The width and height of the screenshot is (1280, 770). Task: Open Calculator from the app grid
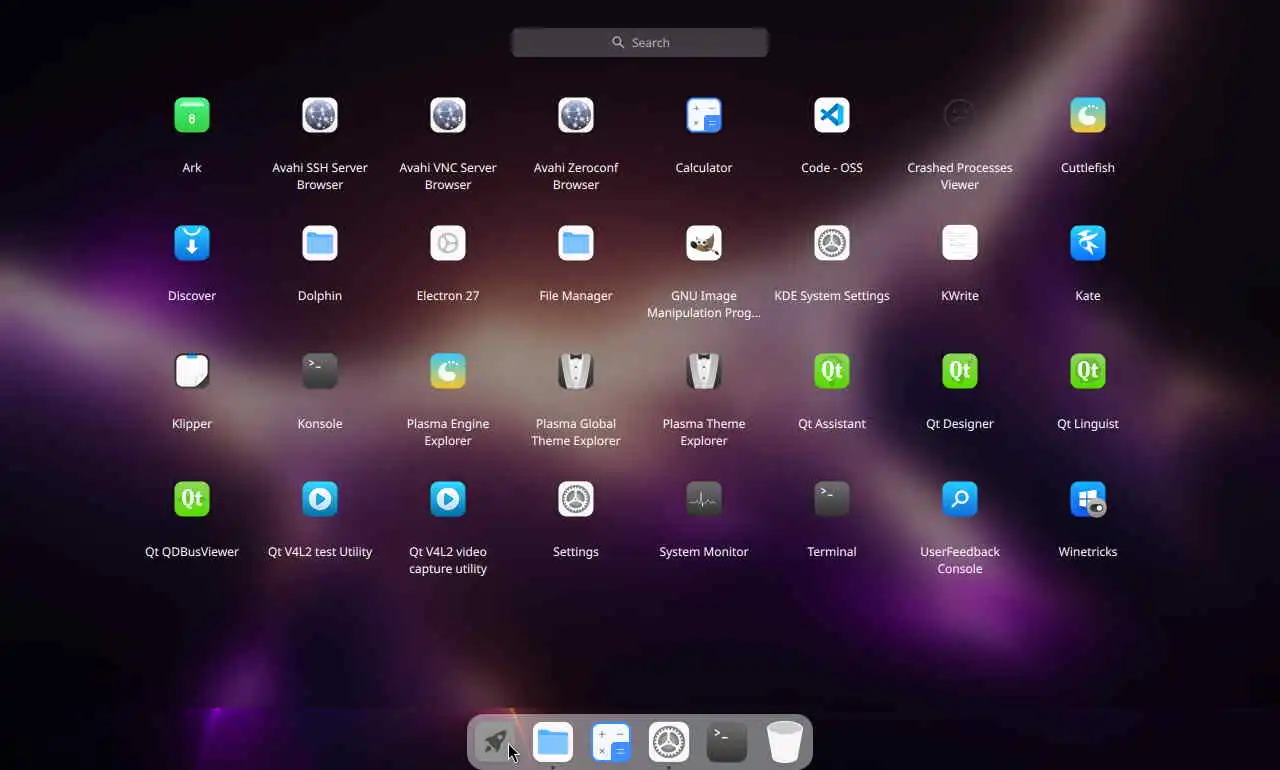pyautogui.click(x=704, y=115)
